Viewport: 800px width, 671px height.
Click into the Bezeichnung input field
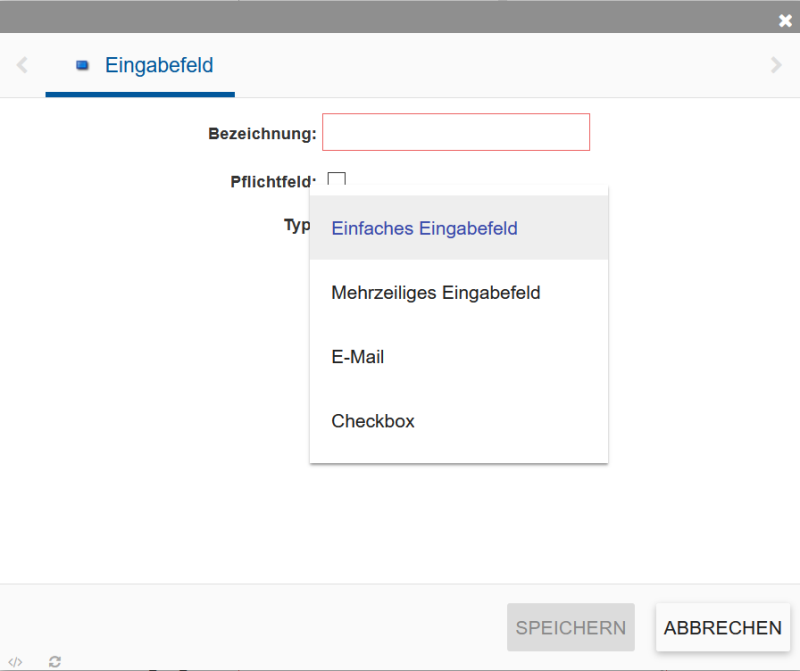point(455,131)
